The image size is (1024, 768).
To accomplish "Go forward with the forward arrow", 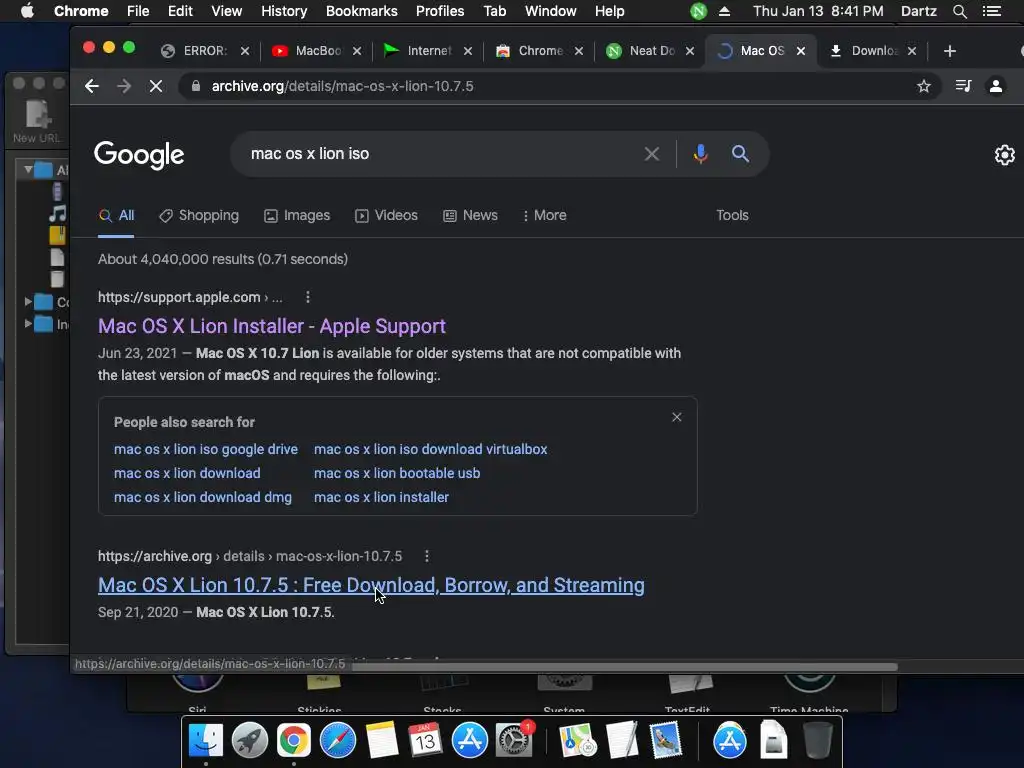I will (123, 86).
